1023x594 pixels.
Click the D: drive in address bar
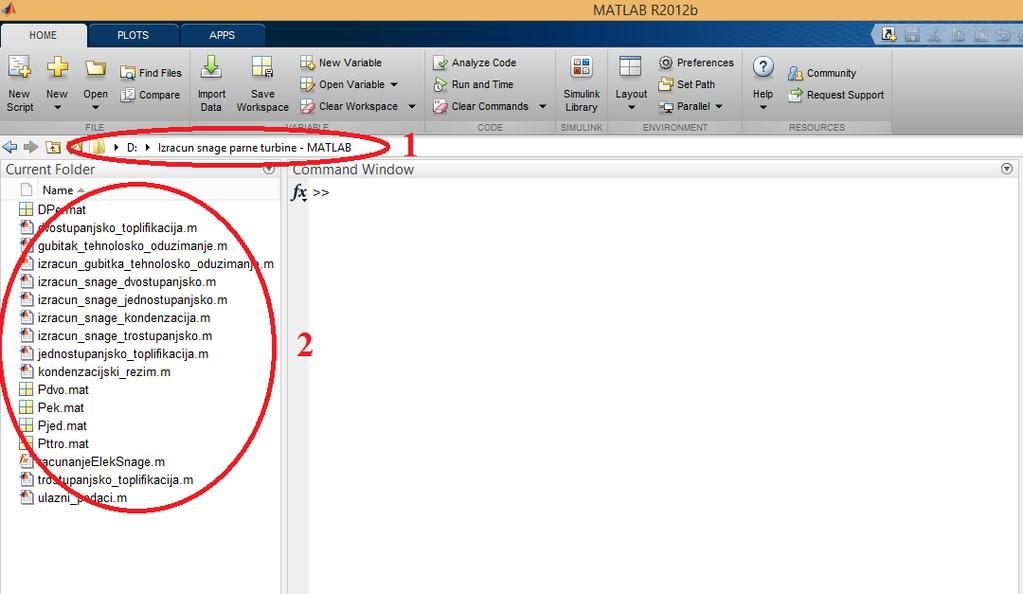pos(132,148)
